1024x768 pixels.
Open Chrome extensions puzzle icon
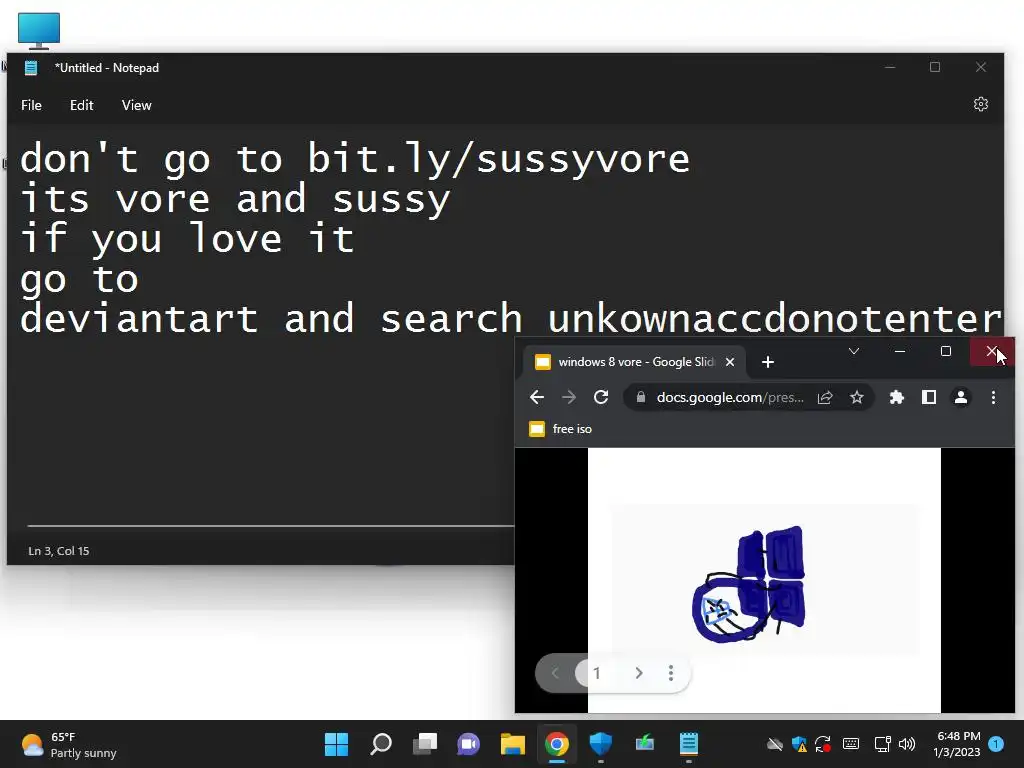897,397
